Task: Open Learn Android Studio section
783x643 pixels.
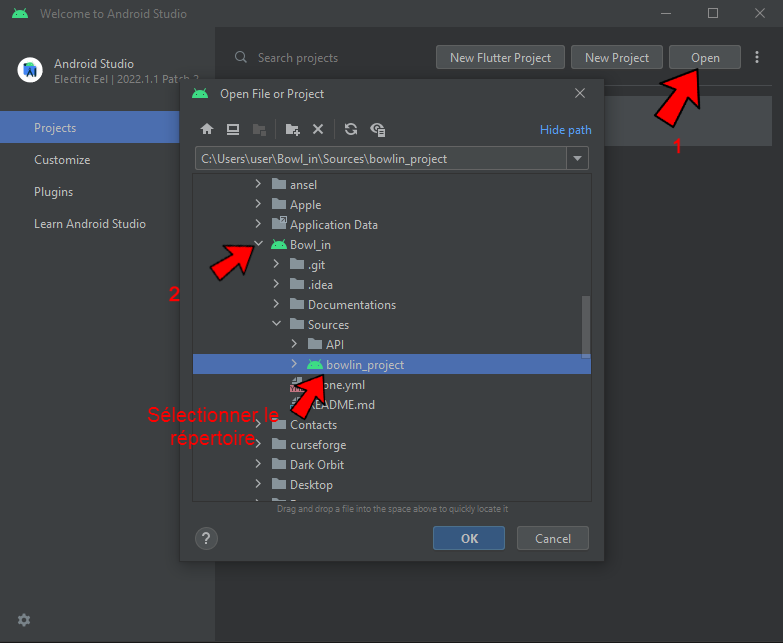Action: click(x=90, y=224)
